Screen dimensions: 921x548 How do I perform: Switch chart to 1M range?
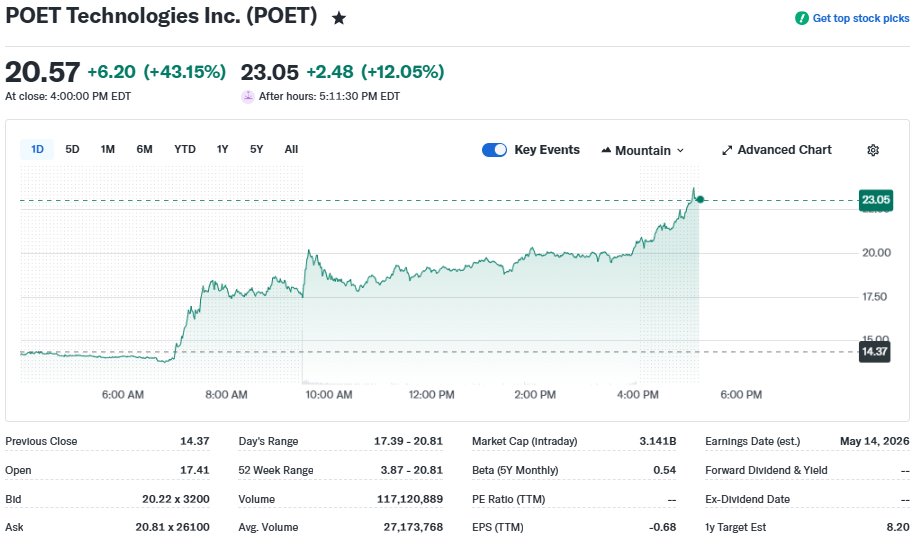[107, 149]
